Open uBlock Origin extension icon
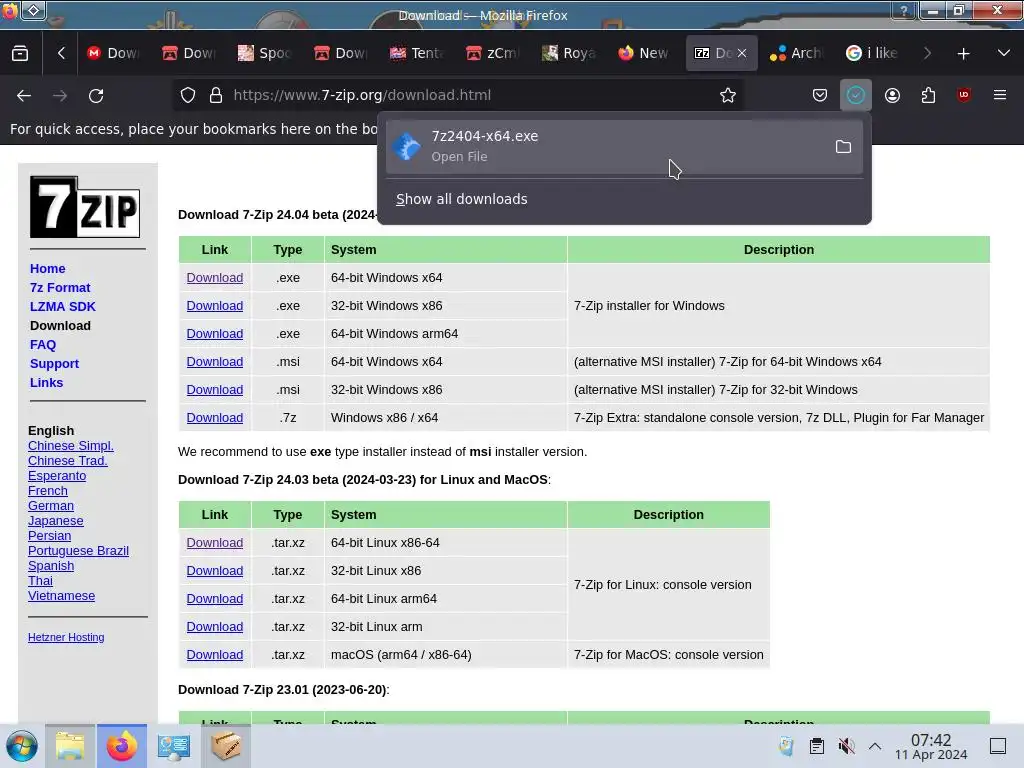Viewport: 1024px width, 768px height. [964, 95]
